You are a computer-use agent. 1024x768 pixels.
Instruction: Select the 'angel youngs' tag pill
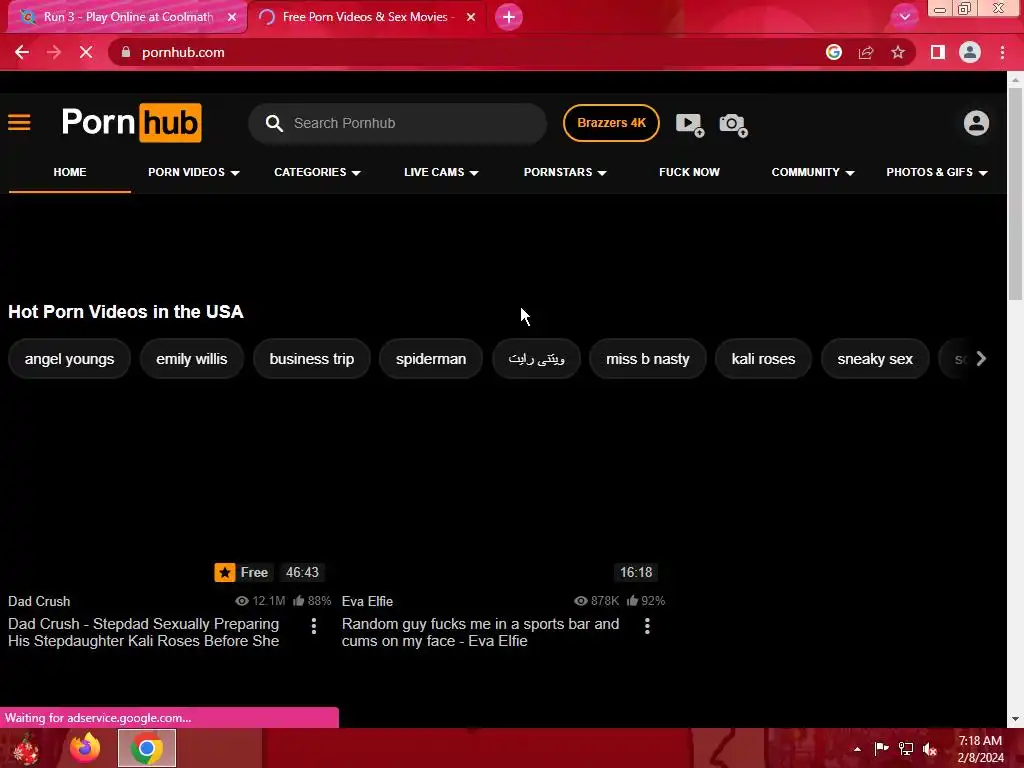[69, 359]
